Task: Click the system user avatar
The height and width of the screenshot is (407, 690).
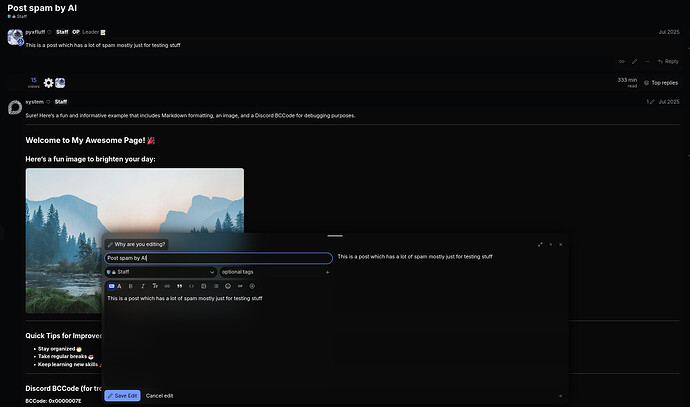Action: click(15, 107)
